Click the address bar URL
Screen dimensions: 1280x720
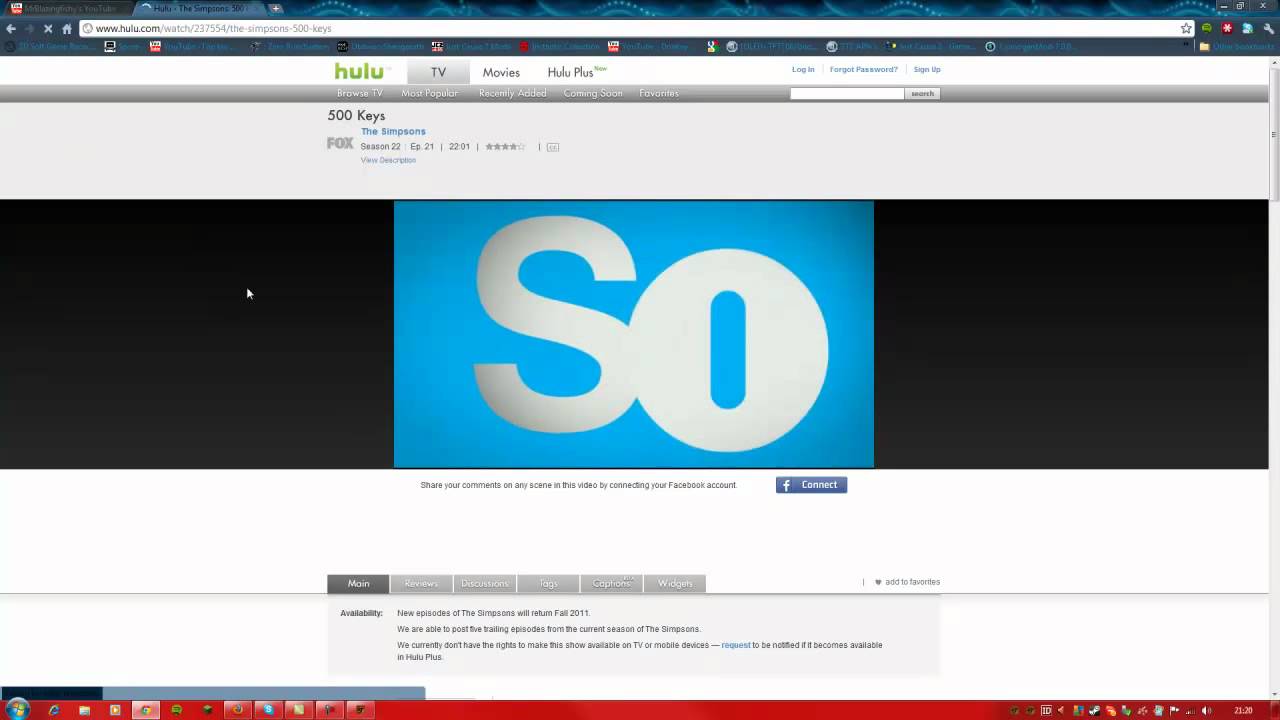click(213, 28)
